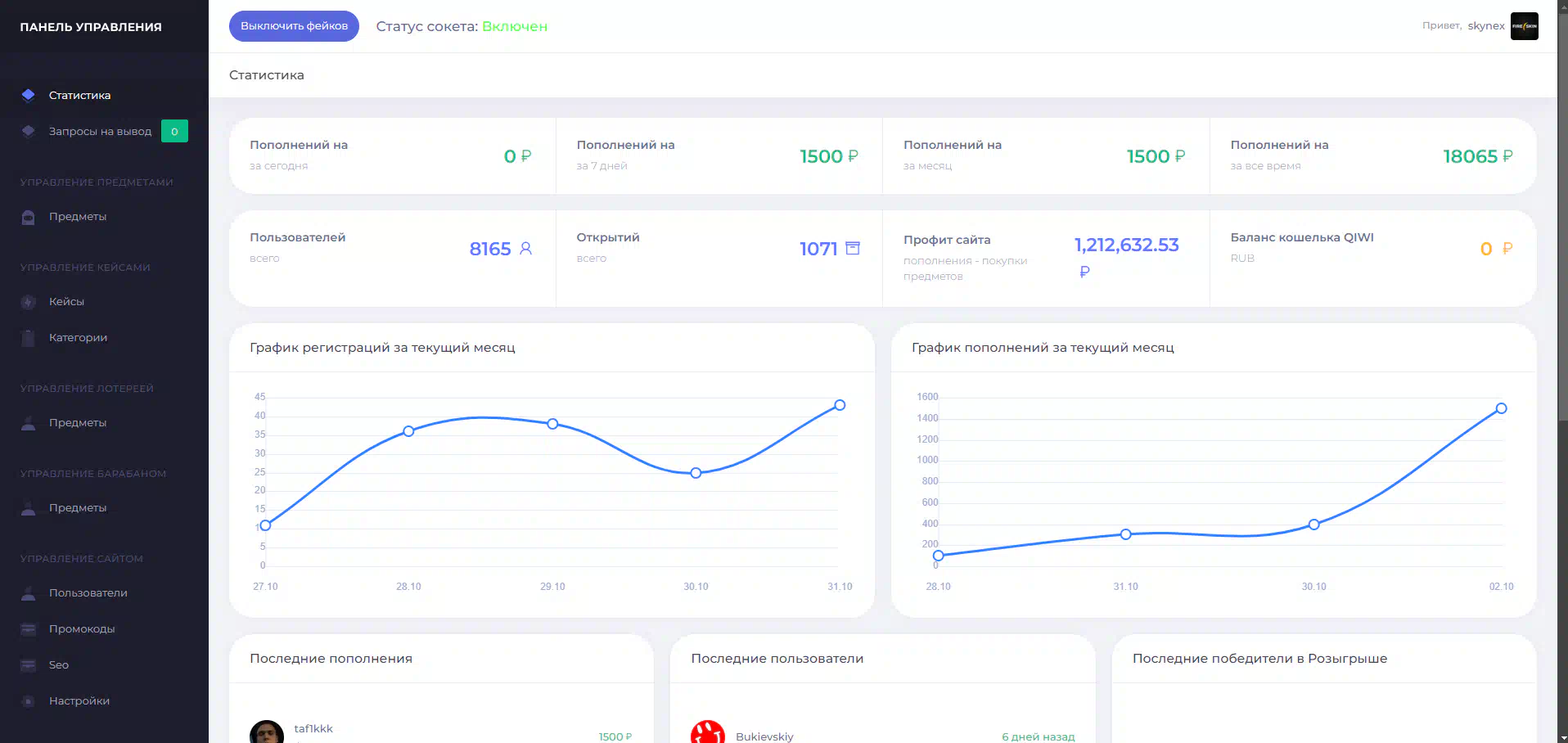The height and width of the screenshot is (743, 1568).
Task: Click the Статистика diamond icon in sidebar
Action: coord(29,95)
